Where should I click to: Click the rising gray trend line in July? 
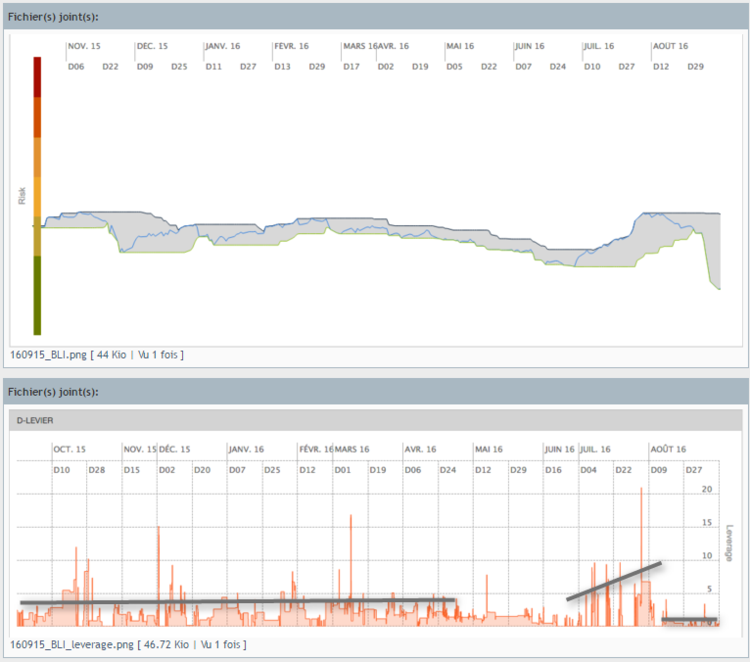click(614, 581)
